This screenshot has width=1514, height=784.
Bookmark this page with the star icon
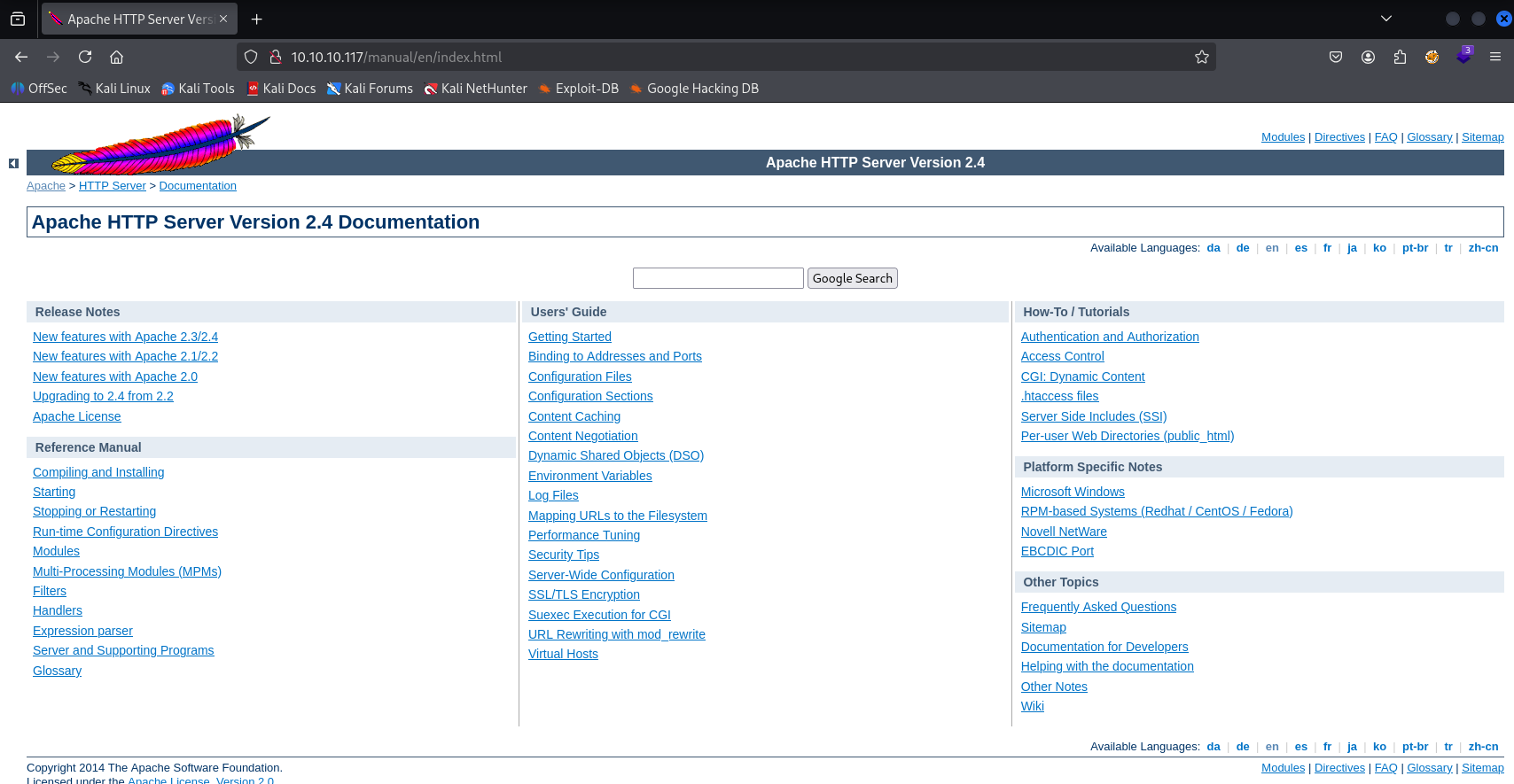1202,57
